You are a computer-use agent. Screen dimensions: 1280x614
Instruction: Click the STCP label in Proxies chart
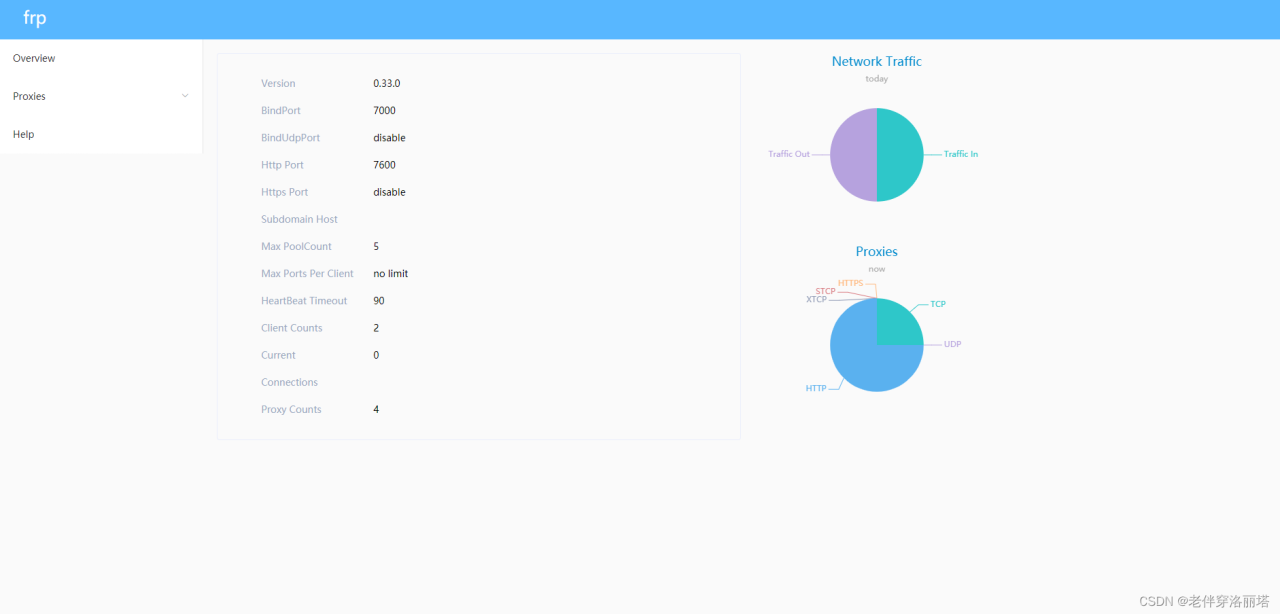coord(825,291)
